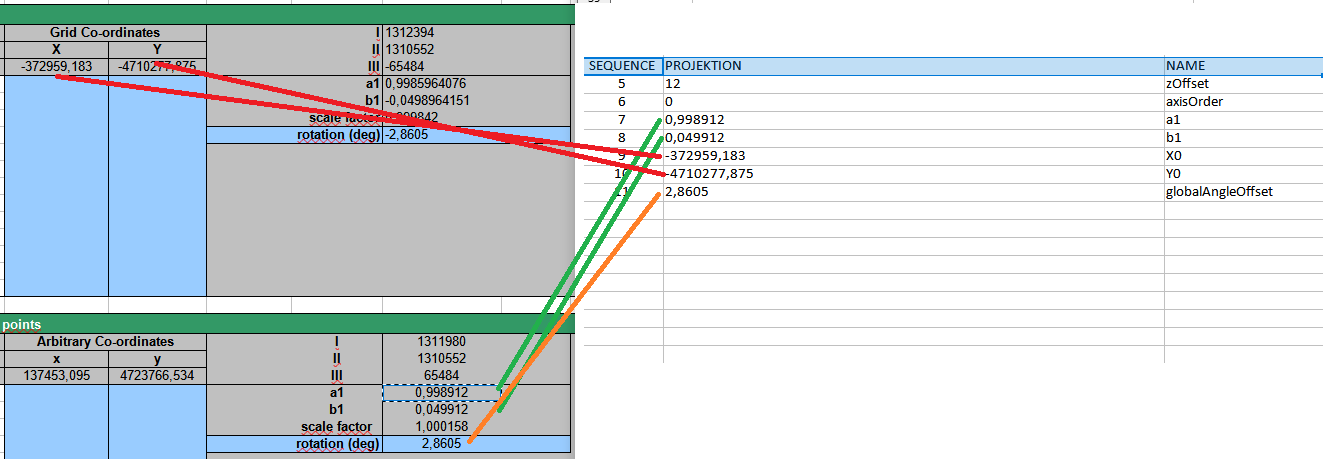Image resolution: width=1323 pixels, height=459 pixels.
Task: Select the scale factor value 1,000158
Action: pos(442,427)
